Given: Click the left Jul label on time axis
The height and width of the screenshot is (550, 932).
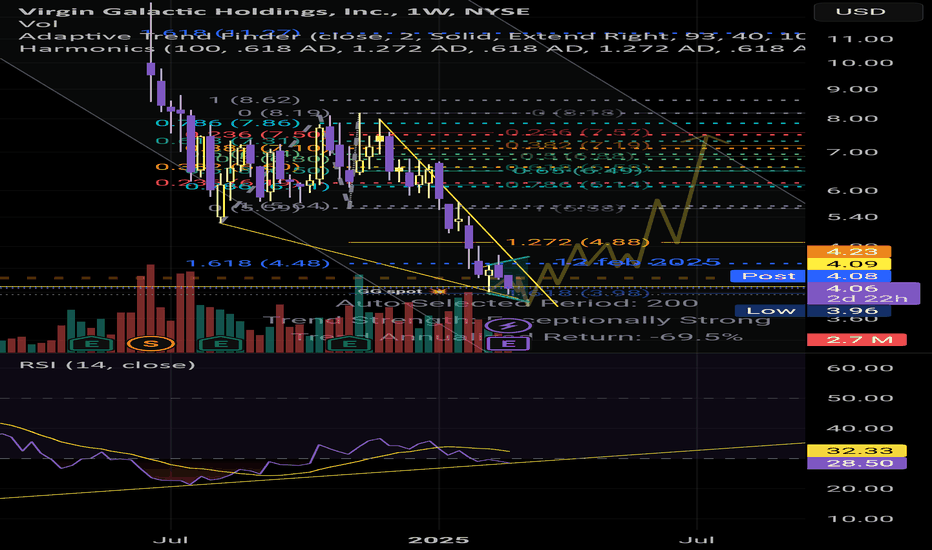Looking at the screenshot, I should click(x=171, y=540).
